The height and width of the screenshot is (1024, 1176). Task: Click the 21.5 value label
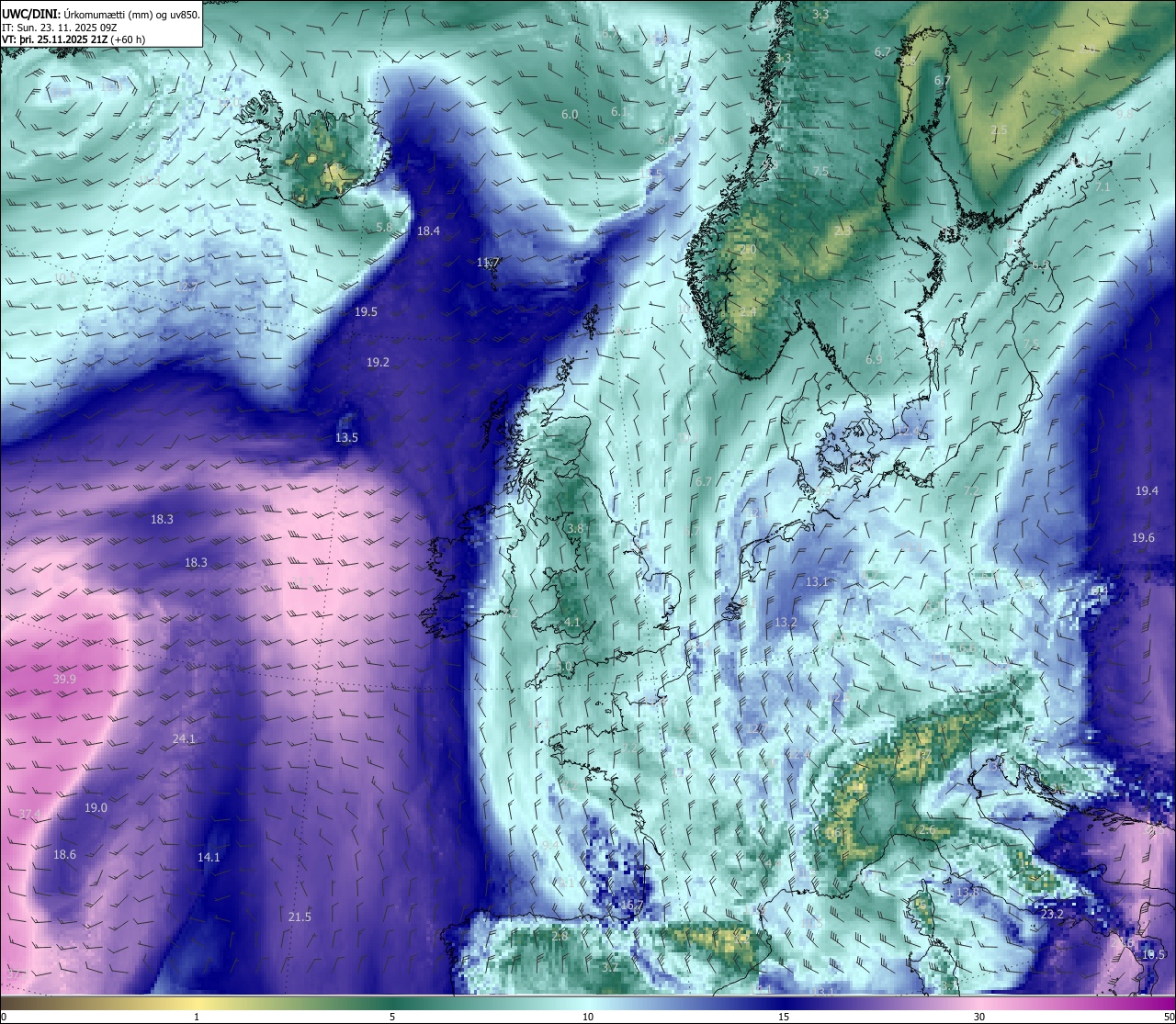[300, 917]
